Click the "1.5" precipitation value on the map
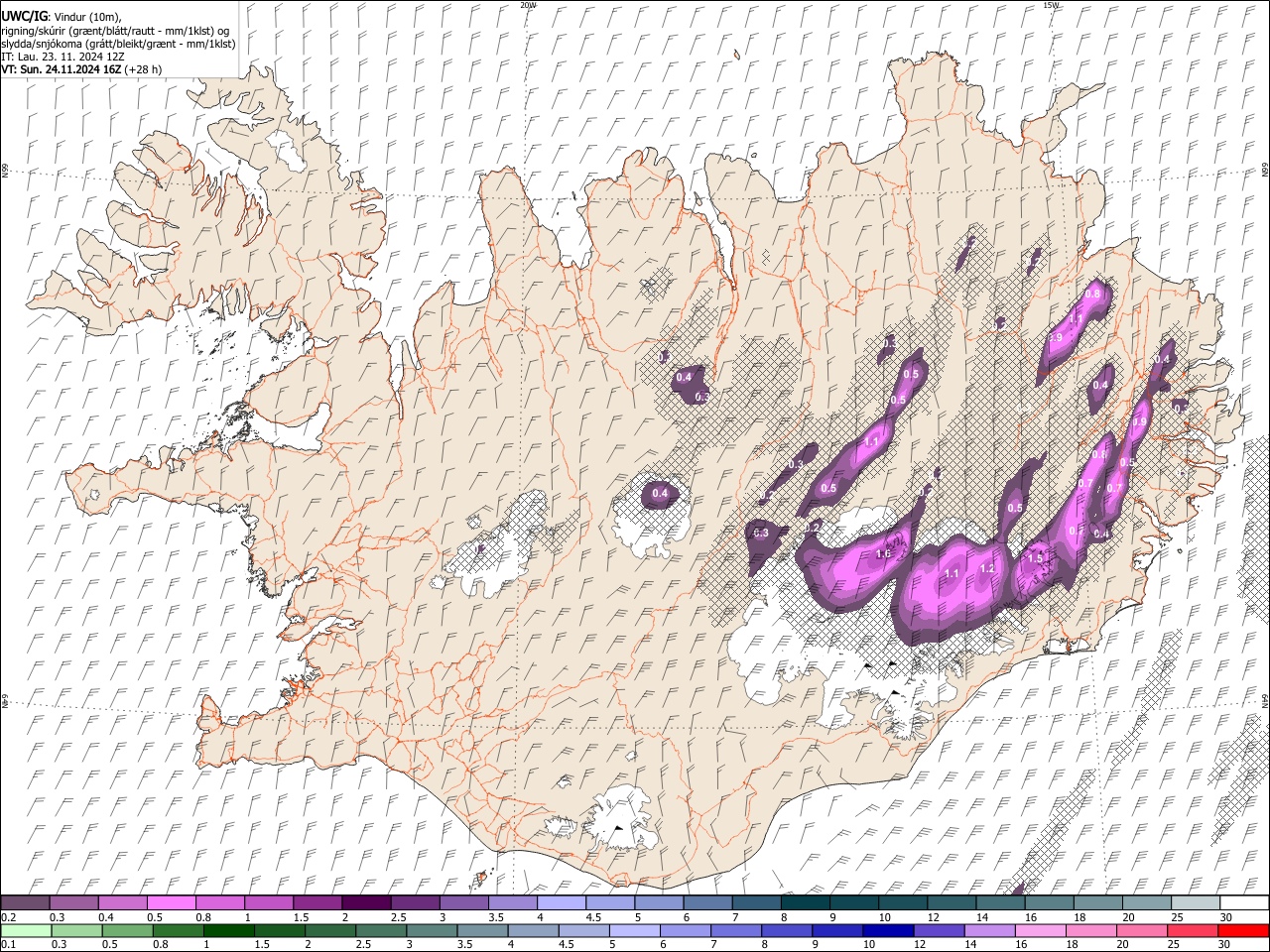1270x952 pixels. point(1035,559)
